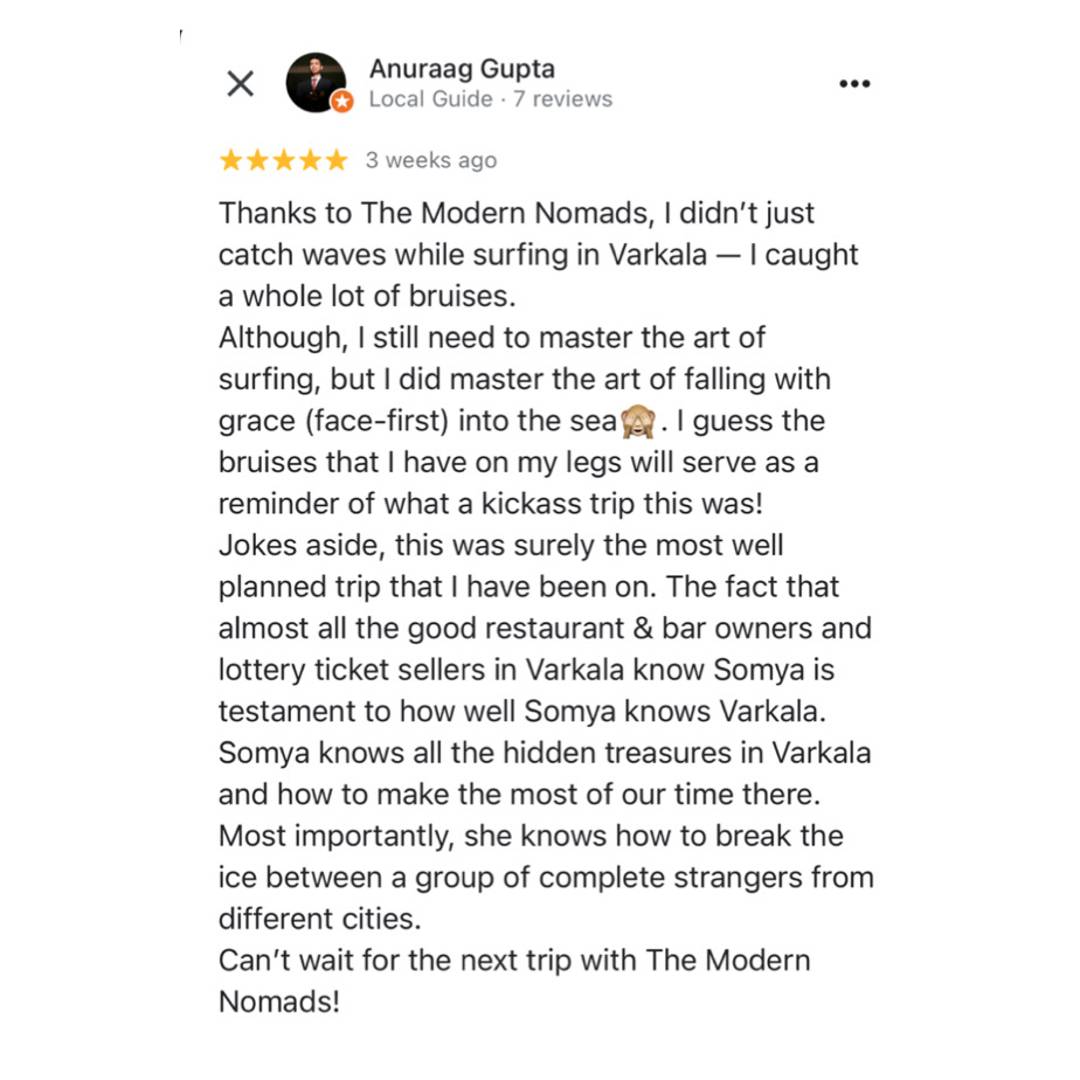Close the review using the X icon

pyautogui.click(x=240, y=84)
